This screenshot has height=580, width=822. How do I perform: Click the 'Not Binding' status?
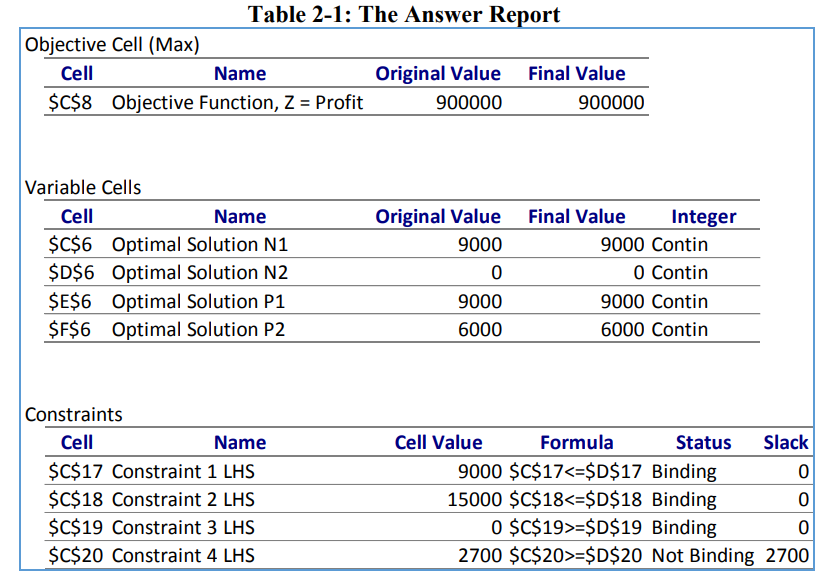click(702, 555)
